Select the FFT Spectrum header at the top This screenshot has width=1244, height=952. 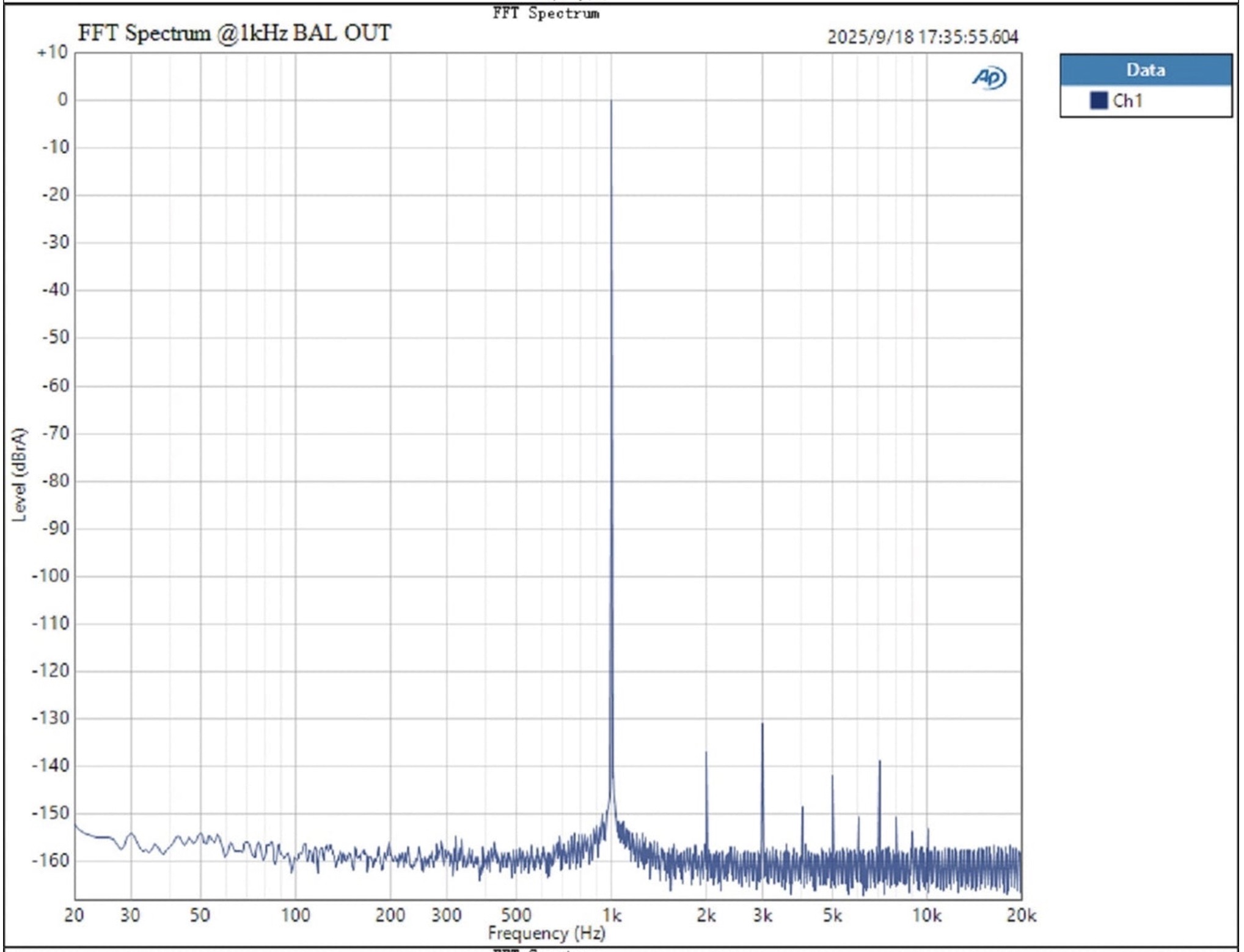click(x=546, y=12)
